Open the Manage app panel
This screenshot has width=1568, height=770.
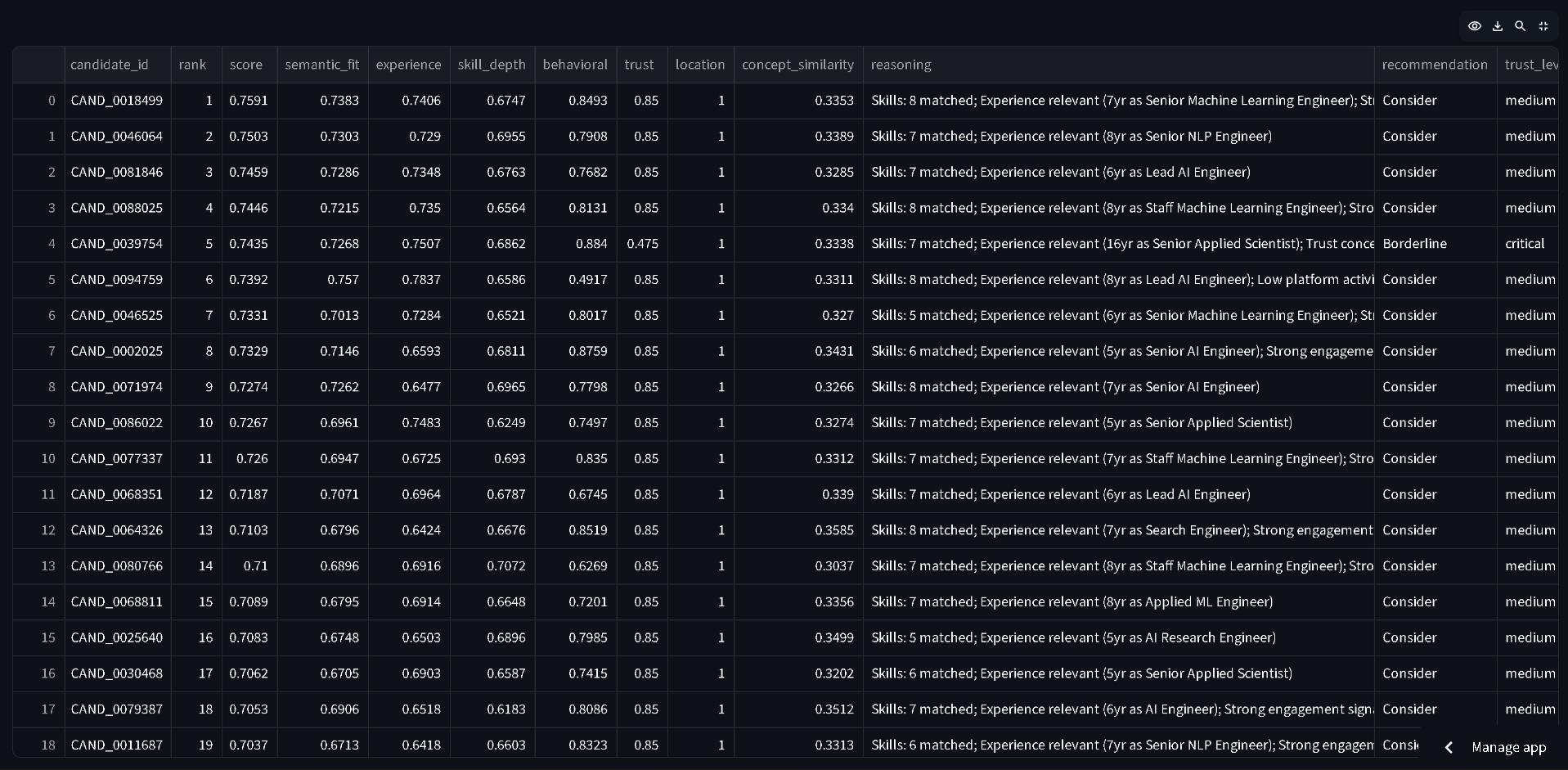[x=1508, y=747]
